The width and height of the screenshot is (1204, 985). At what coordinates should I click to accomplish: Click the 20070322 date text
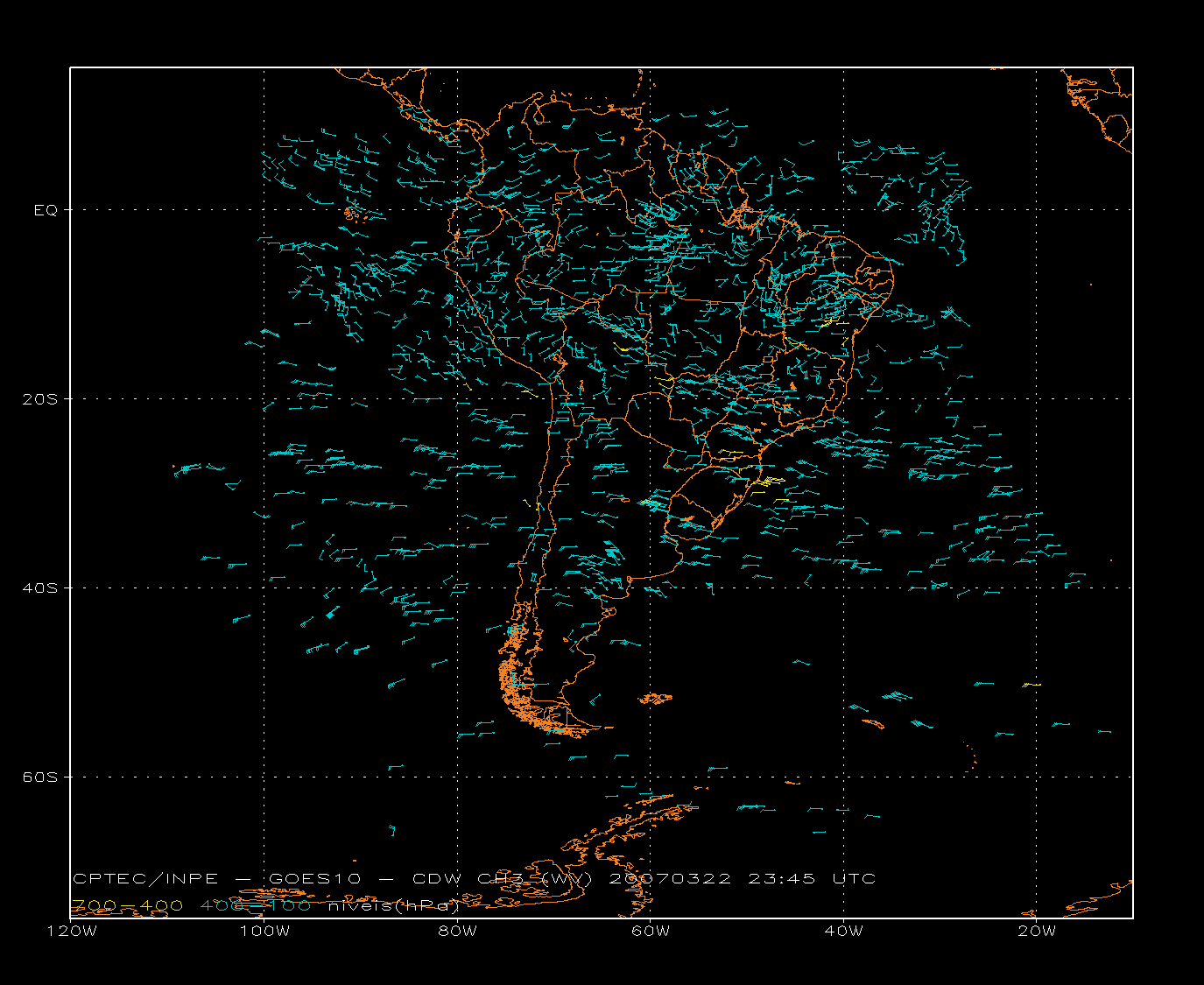pyautogui.click(x=670, y=879)
